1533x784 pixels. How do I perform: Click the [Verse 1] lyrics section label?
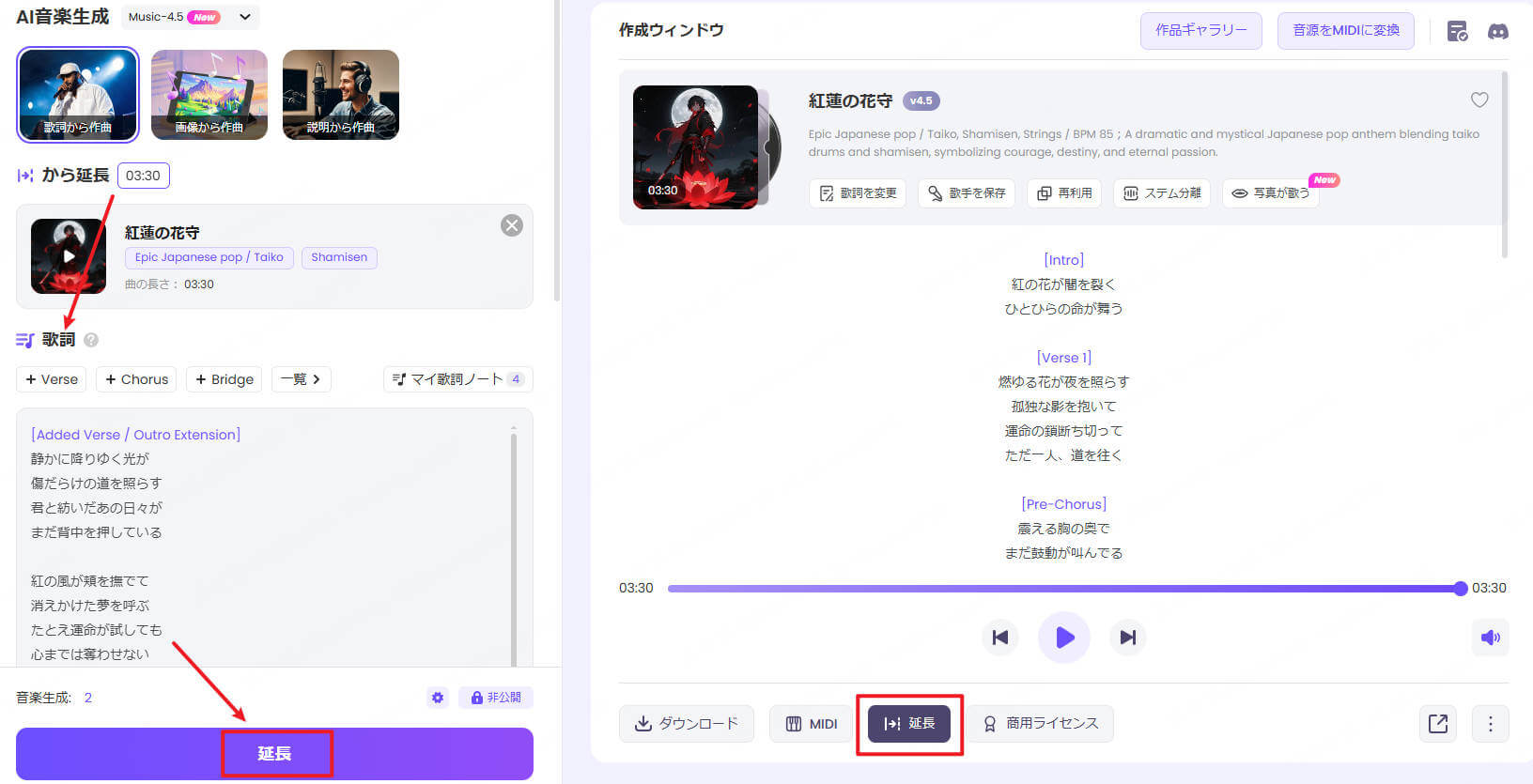click(x=1064, y=358)
